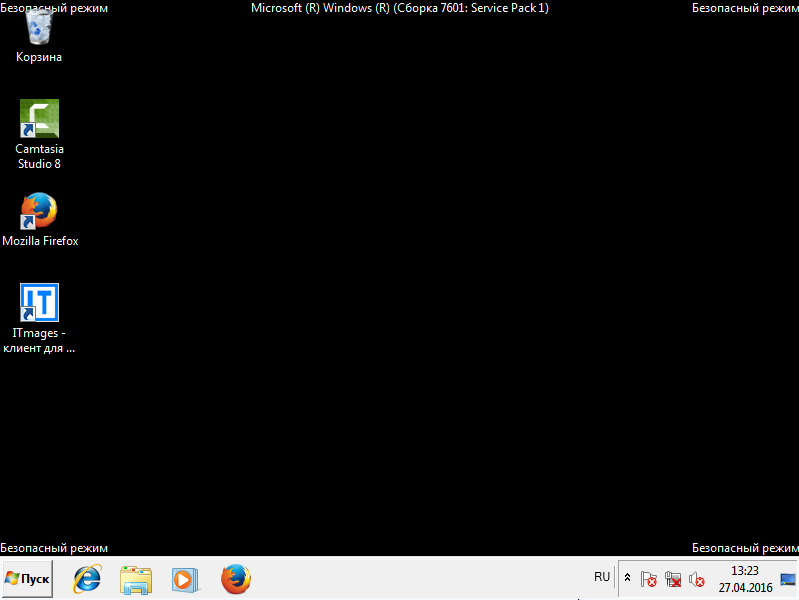Open the RU language indicator
Image resolution: width=799 pixels, height=600 pixels.
pos(602,577)
